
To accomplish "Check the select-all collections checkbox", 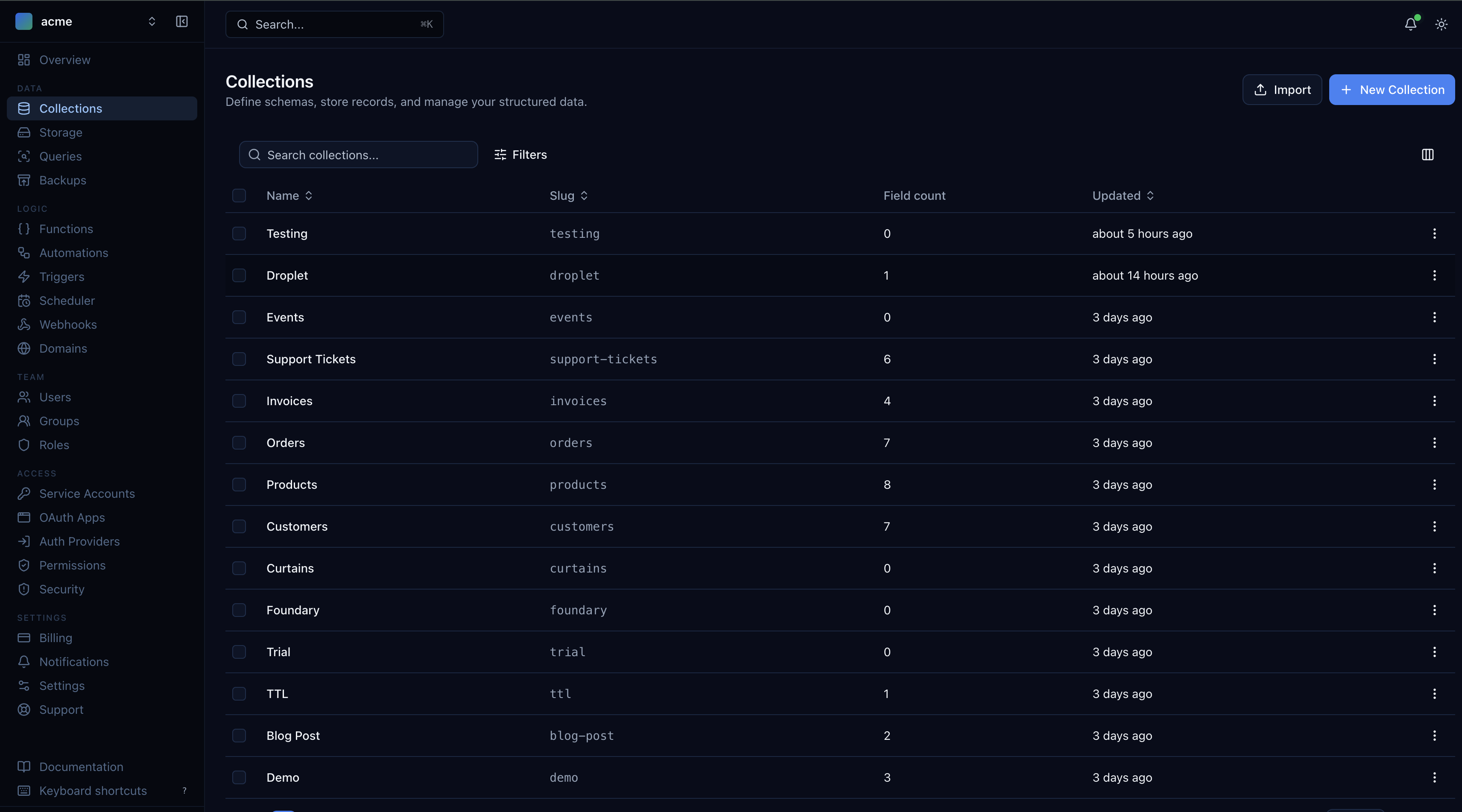I will [x=239, y=195].
